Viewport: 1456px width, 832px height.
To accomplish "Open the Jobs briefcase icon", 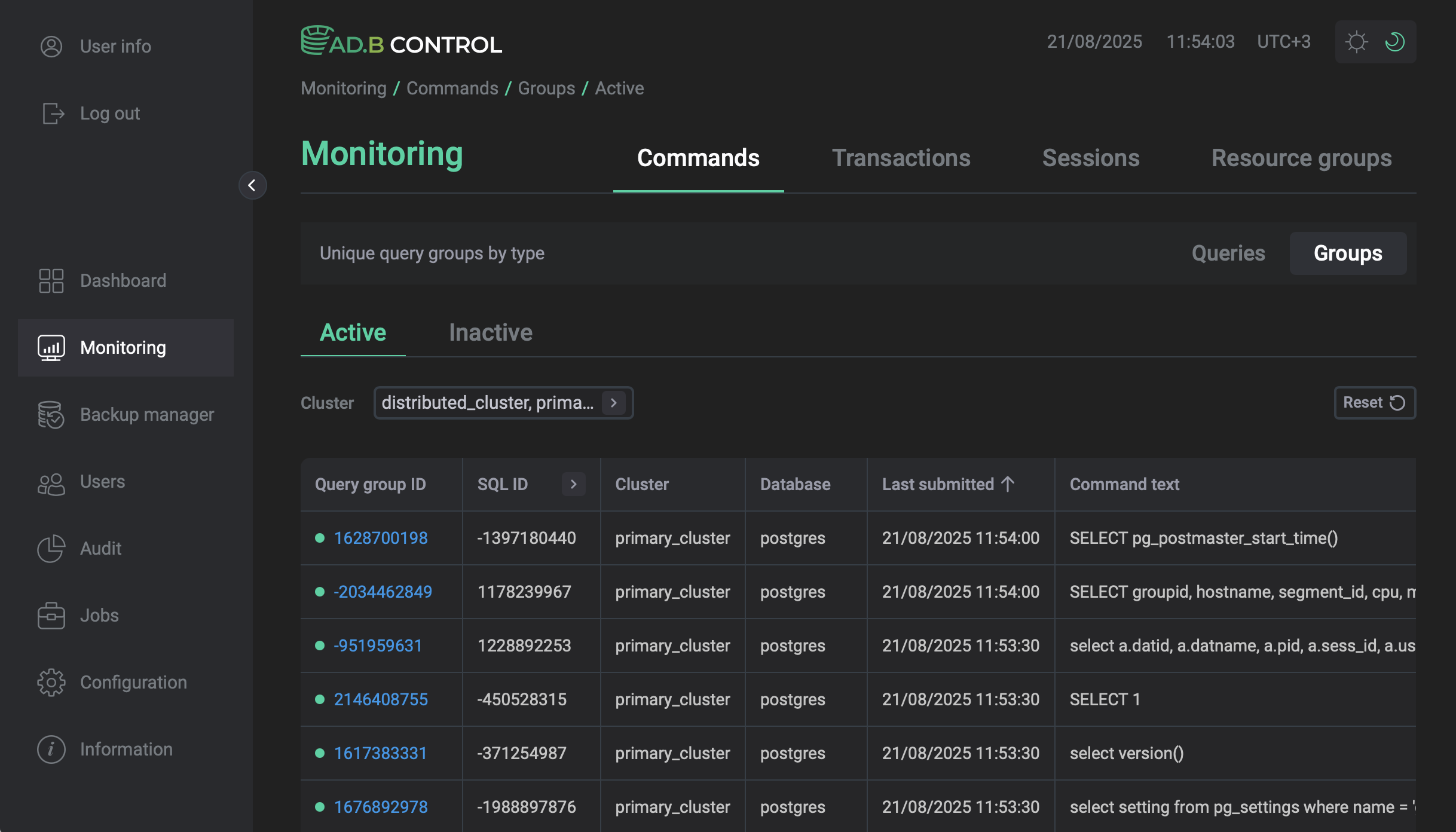I will [51, 616].
